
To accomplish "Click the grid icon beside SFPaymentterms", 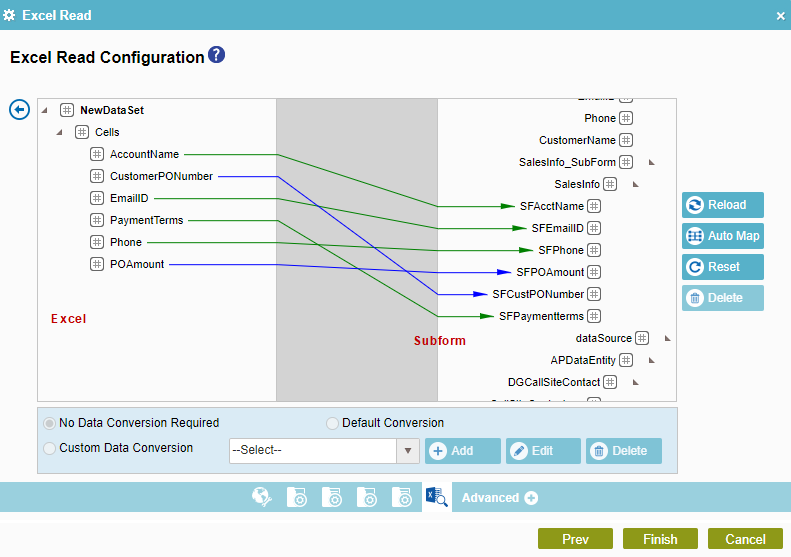I will point(594,316).
